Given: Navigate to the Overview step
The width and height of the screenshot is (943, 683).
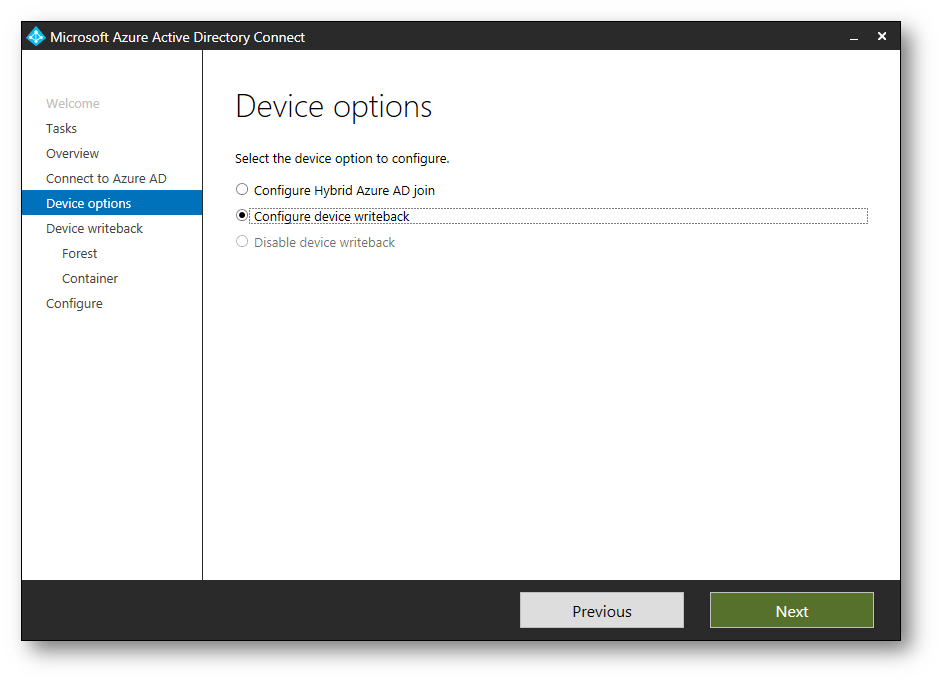Looking at the screenshot, I should 72,154.
